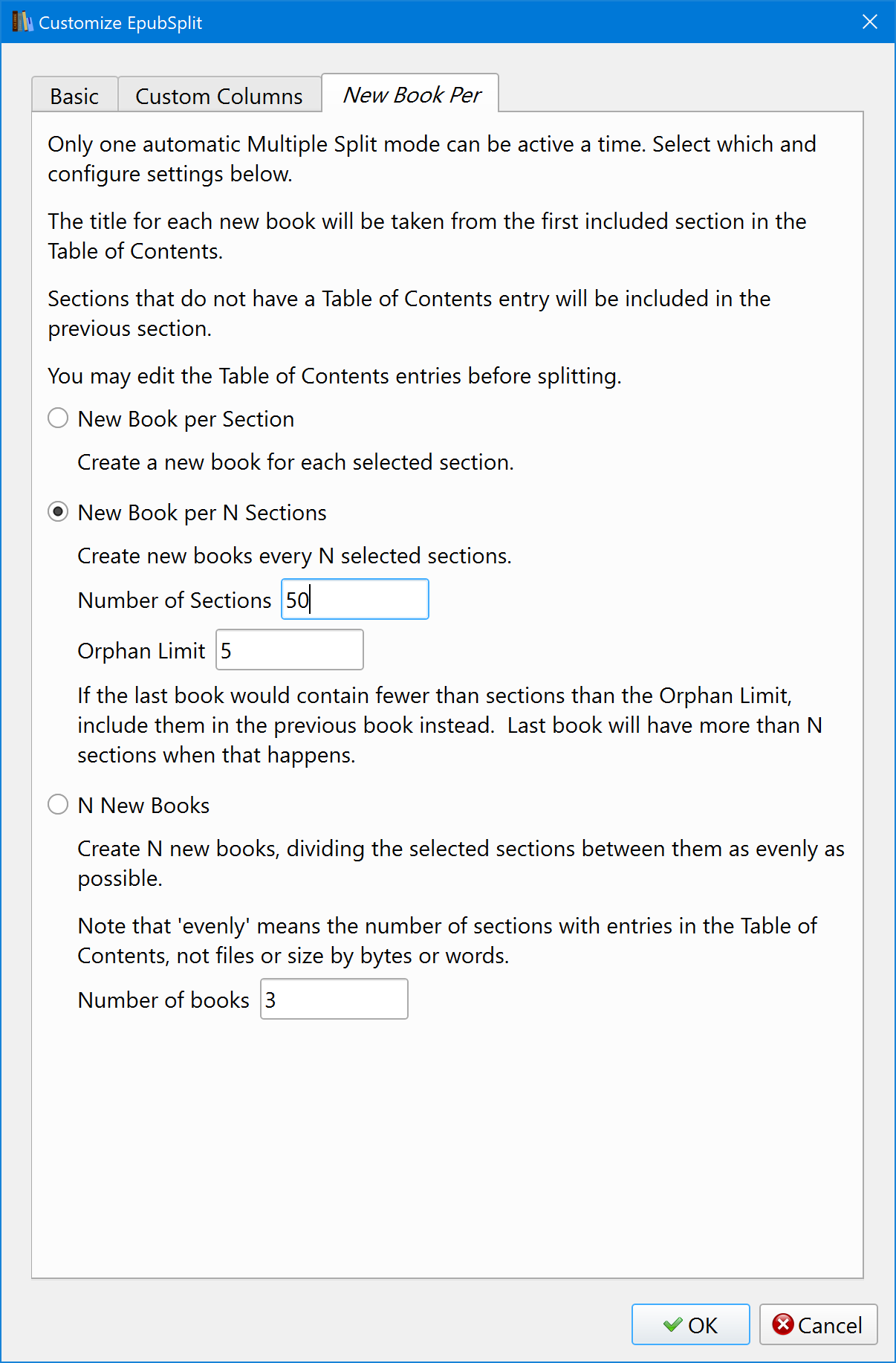Viewport: 896px width, 1363px height.
Task: Focus the Orphan Limit field
Action: click(x=290, y=650)
